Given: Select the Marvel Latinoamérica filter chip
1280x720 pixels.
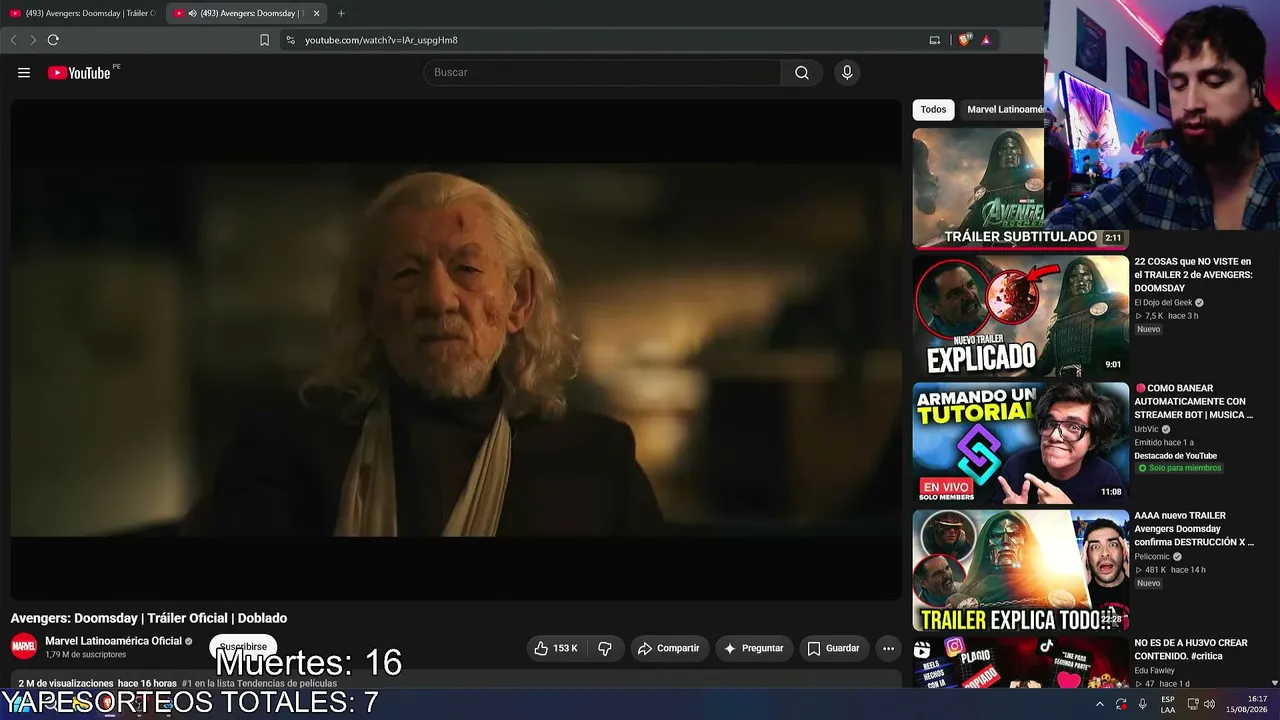Looking at the screenshot, I should point(1003,110).
